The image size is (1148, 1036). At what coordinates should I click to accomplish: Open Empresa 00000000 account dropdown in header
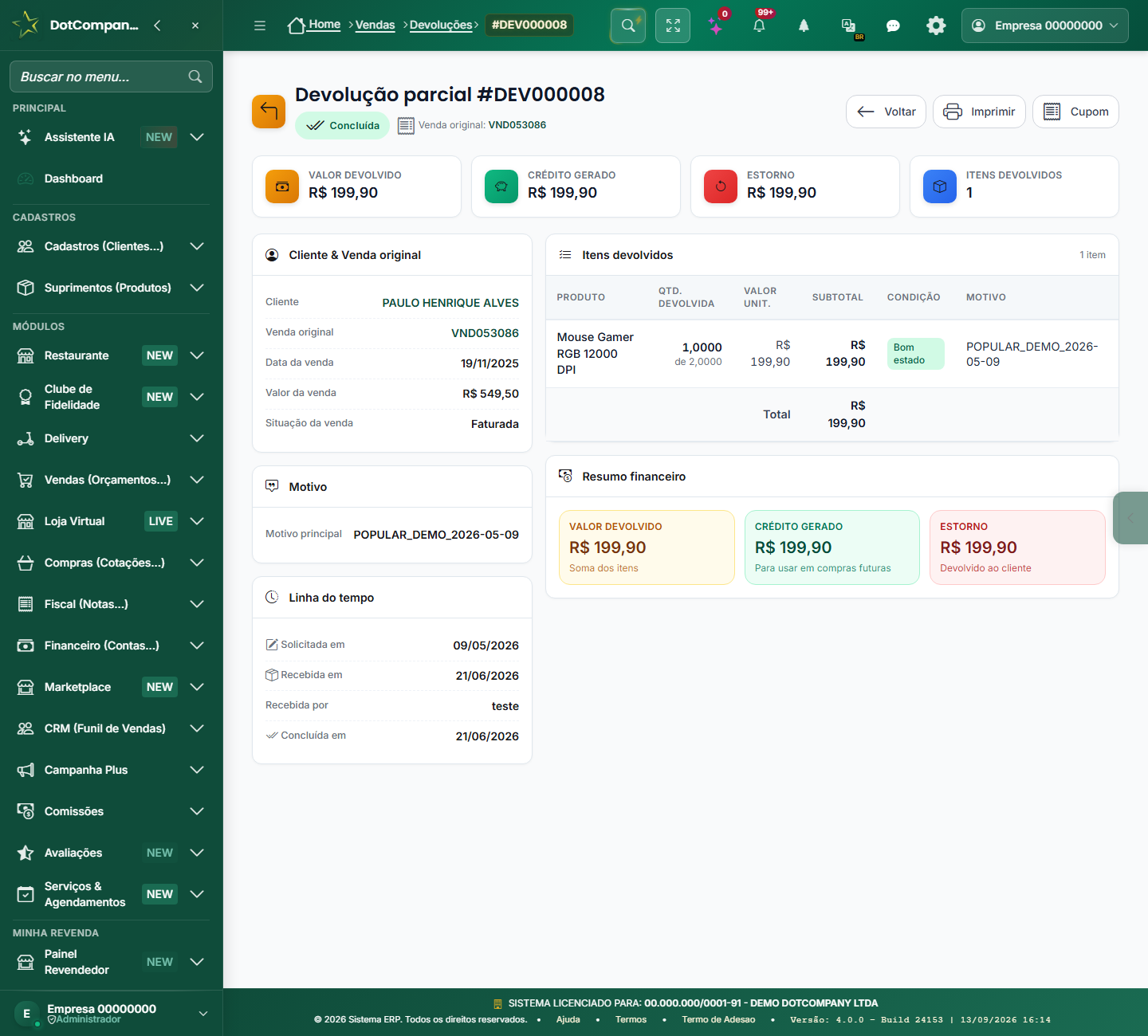point(1044,26)
